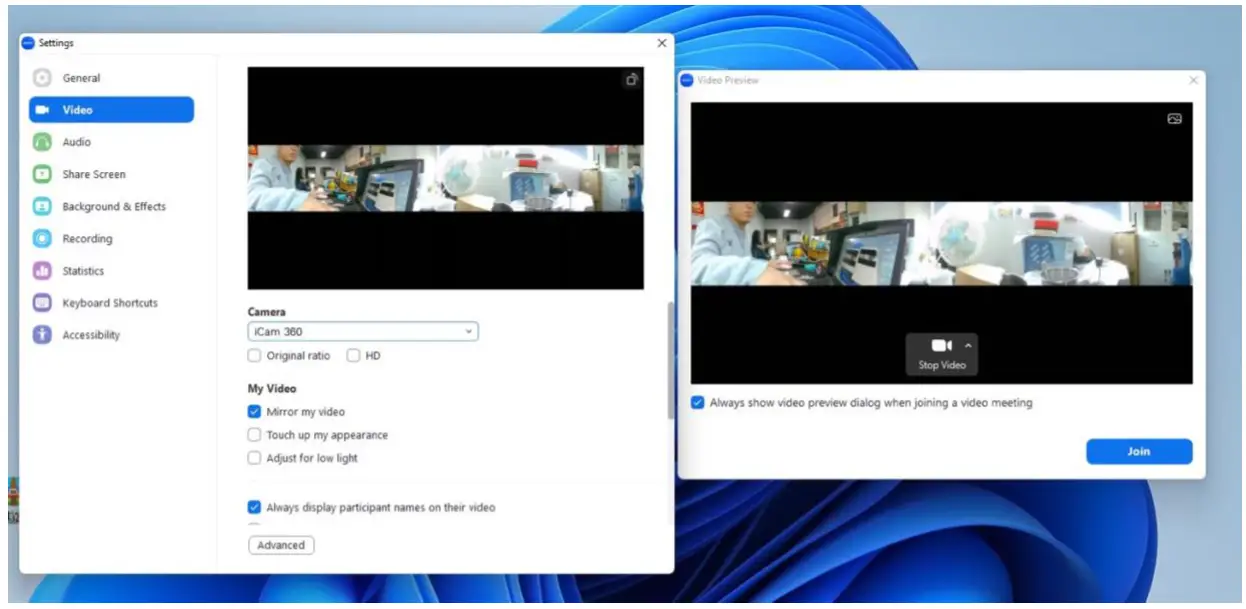Open Share Screen settings from the sidebar

tap(44, 174)
